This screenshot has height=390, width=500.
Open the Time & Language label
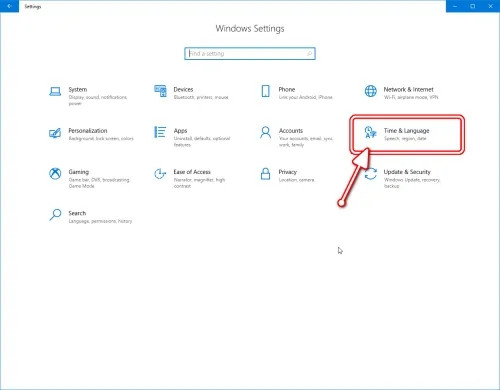tap(406, 131)
